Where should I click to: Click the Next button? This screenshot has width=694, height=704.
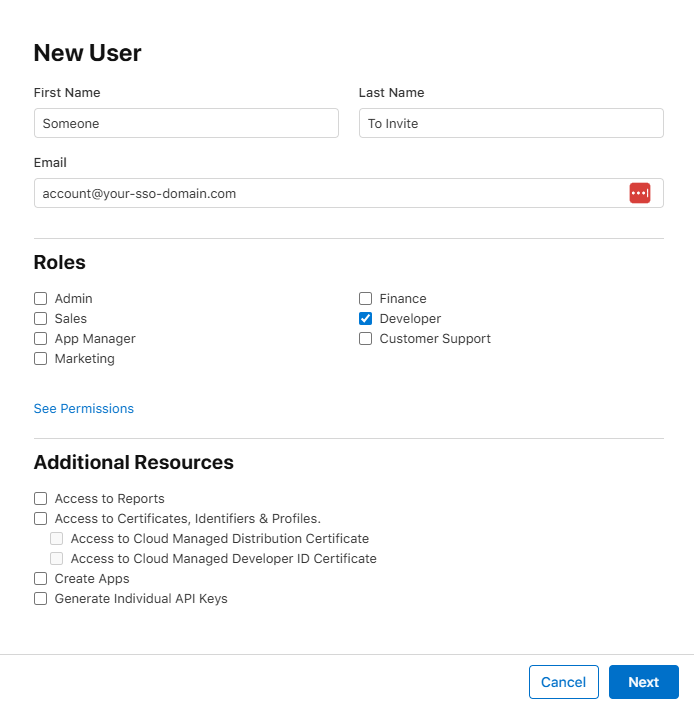tap(643, 682)
